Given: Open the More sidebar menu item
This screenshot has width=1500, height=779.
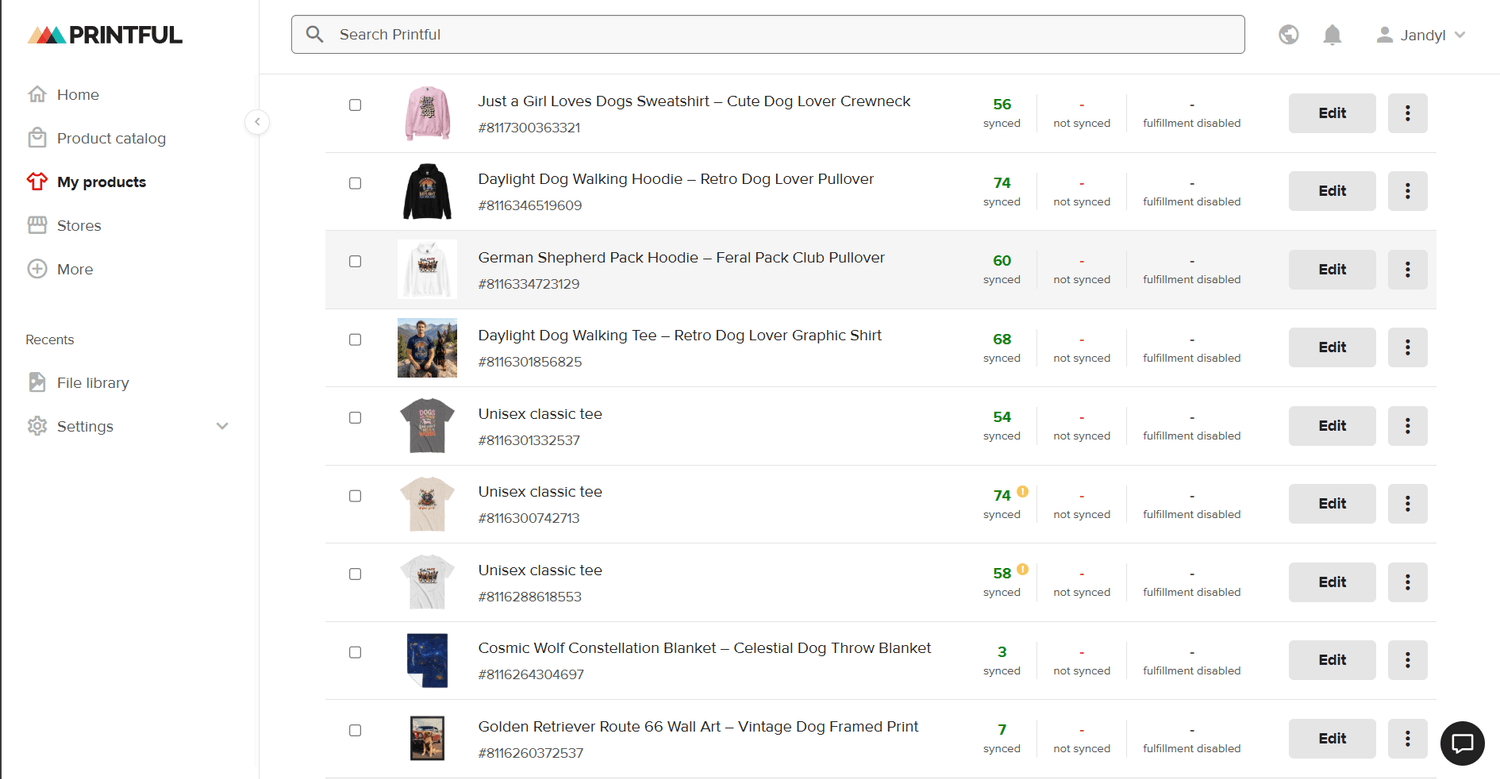Looking at the screenshot, I should 74,269.
